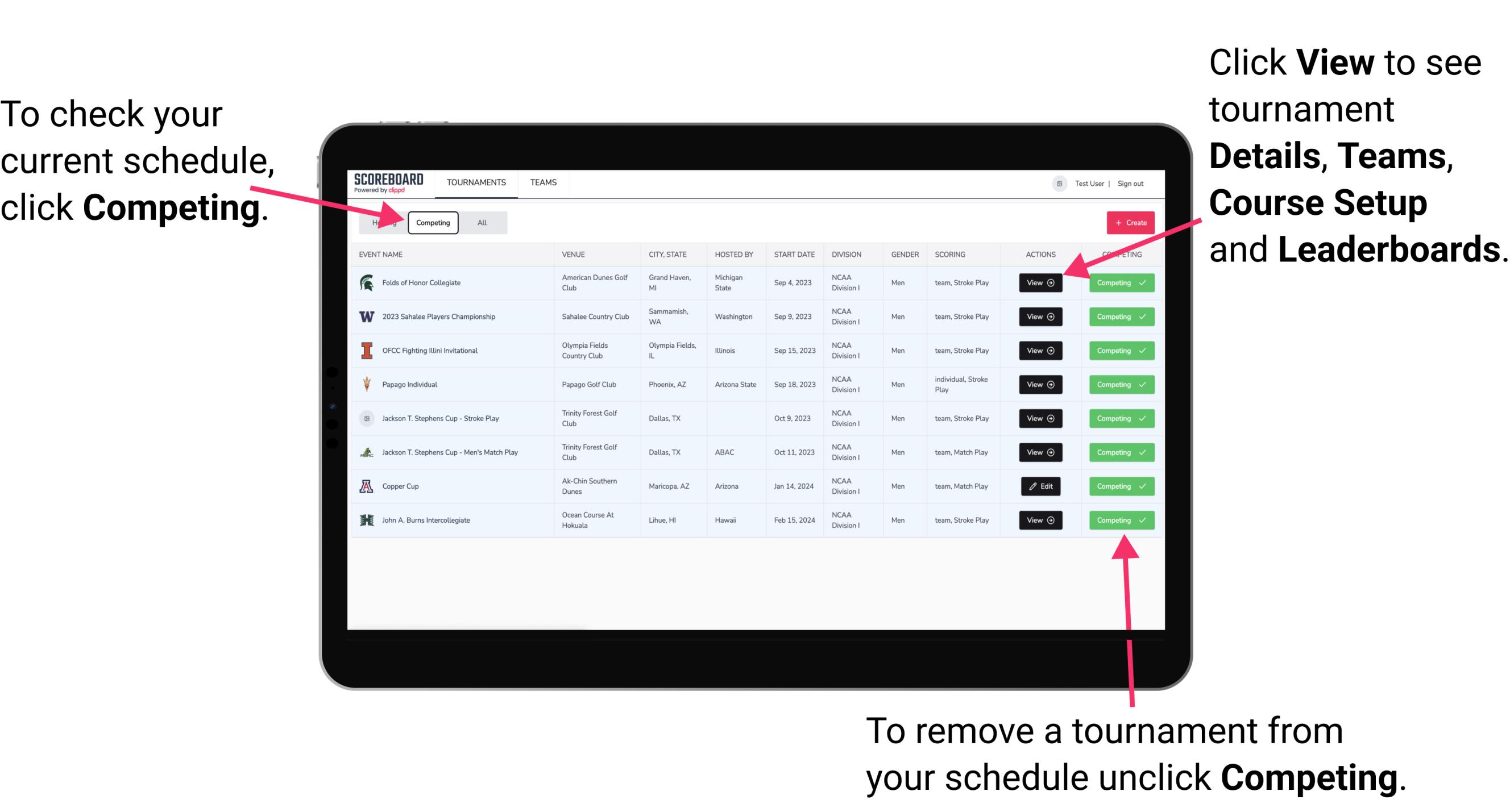Click the + Create button

(1129, 222)
